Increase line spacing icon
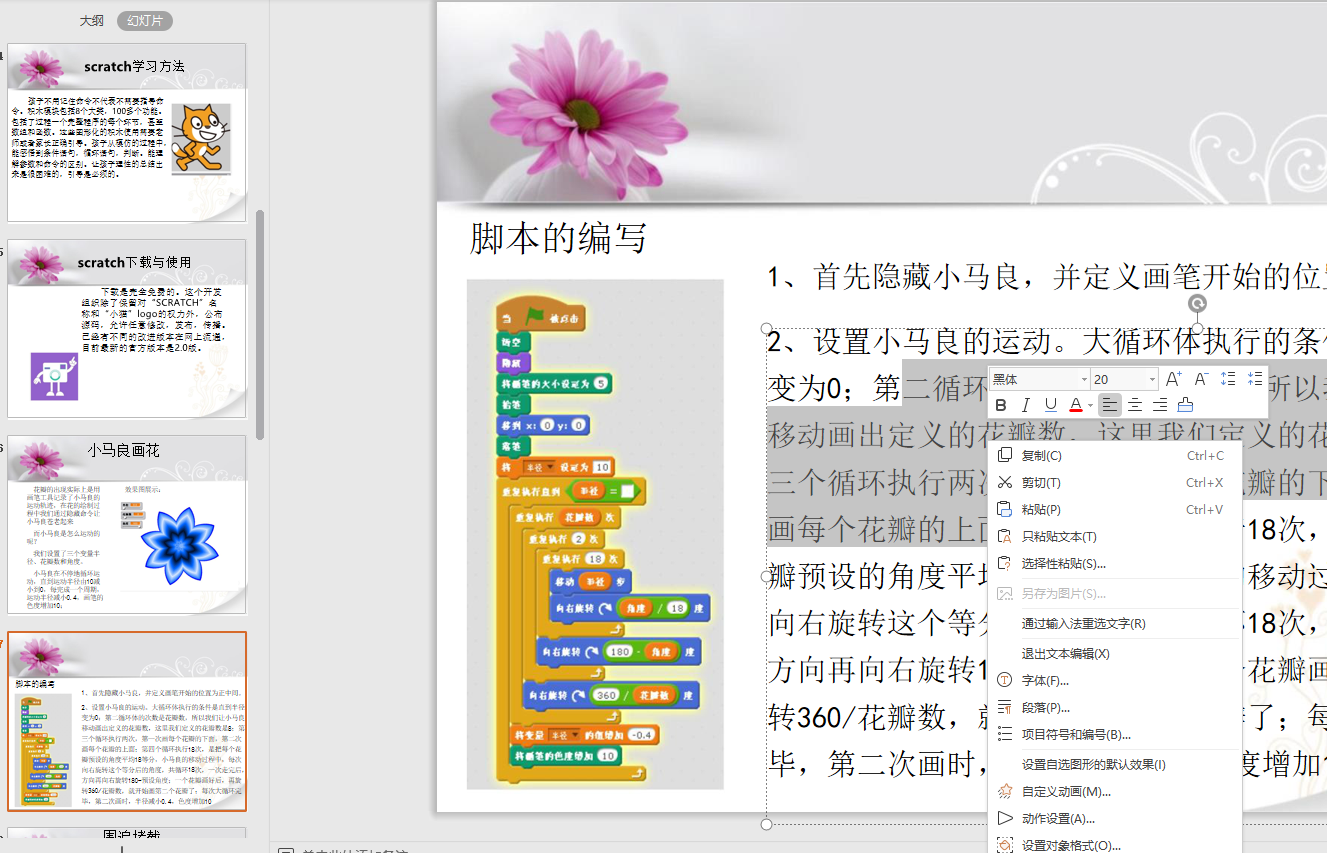The height and width of the screenshot is (853, 1327). (1229, 379)
